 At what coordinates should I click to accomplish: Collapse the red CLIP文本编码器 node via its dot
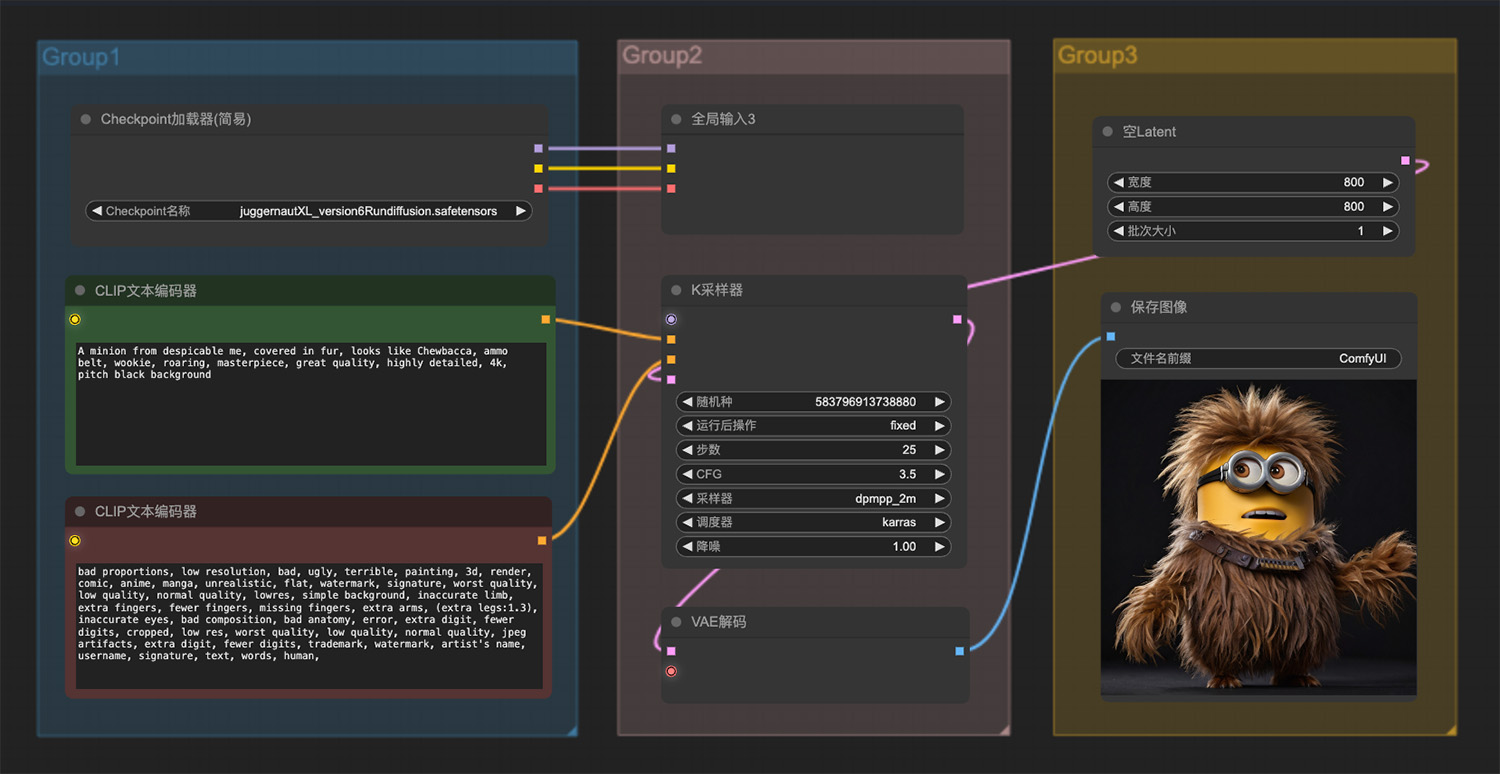80,511
